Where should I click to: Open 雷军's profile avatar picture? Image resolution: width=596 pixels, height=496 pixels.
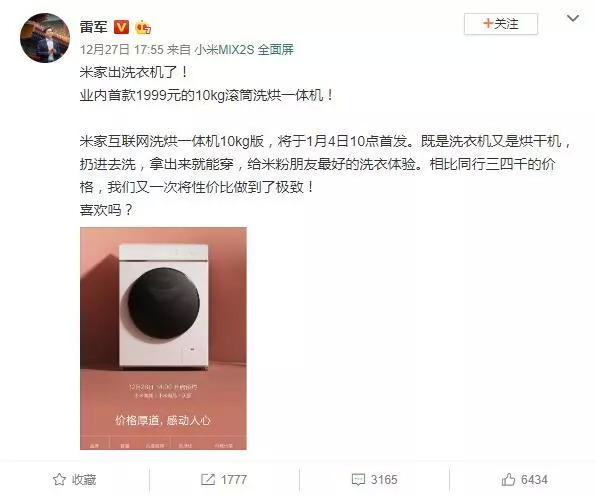coord(45,38)
